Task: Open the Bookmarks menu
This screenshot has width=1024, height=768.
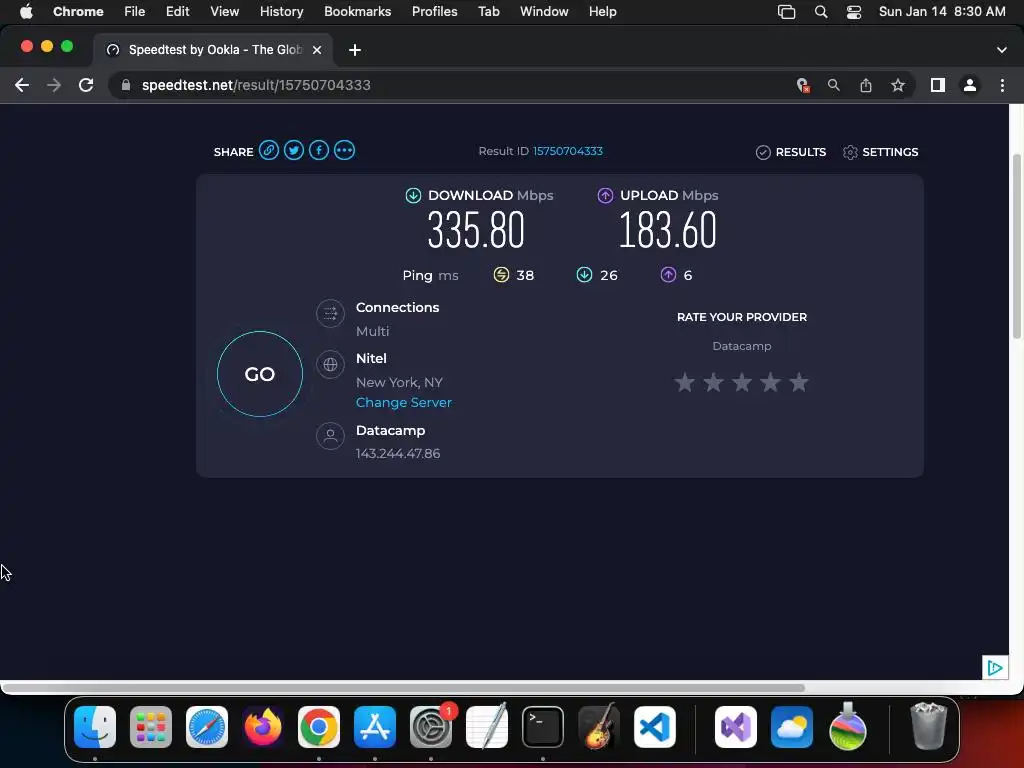Action: pyautogui.click(x=357, y=11)
